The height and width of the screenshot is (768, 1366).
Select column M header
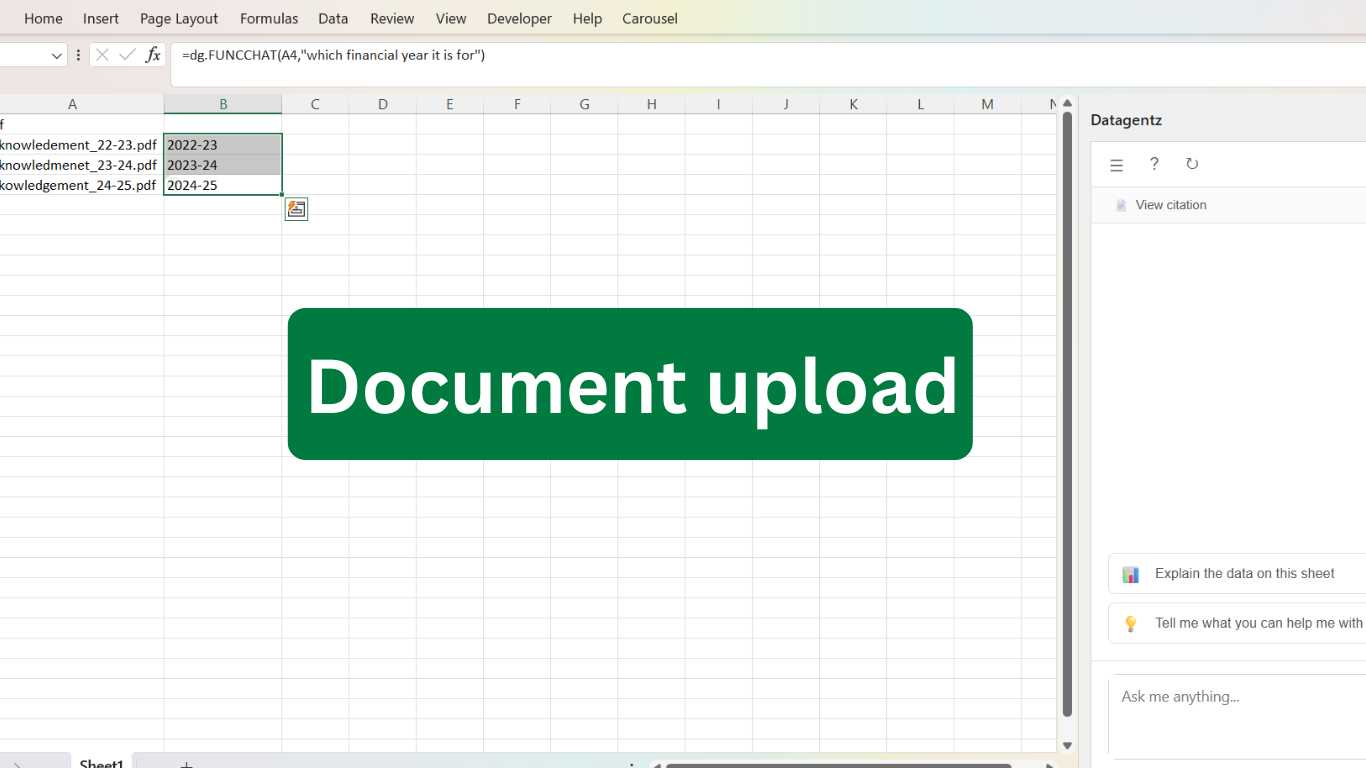987,104
